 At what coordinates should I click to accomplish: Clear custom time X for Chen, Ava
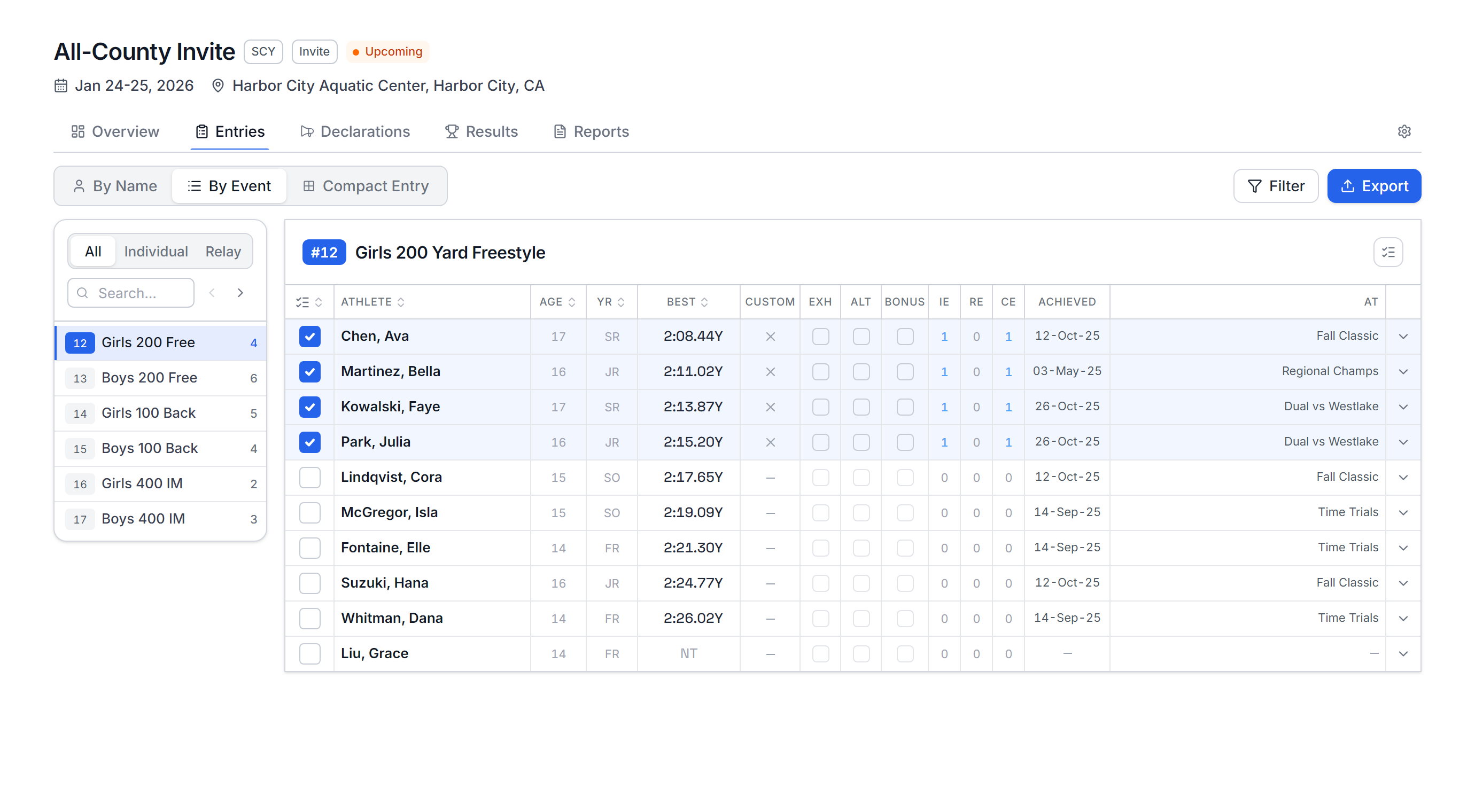coord(770,337)
